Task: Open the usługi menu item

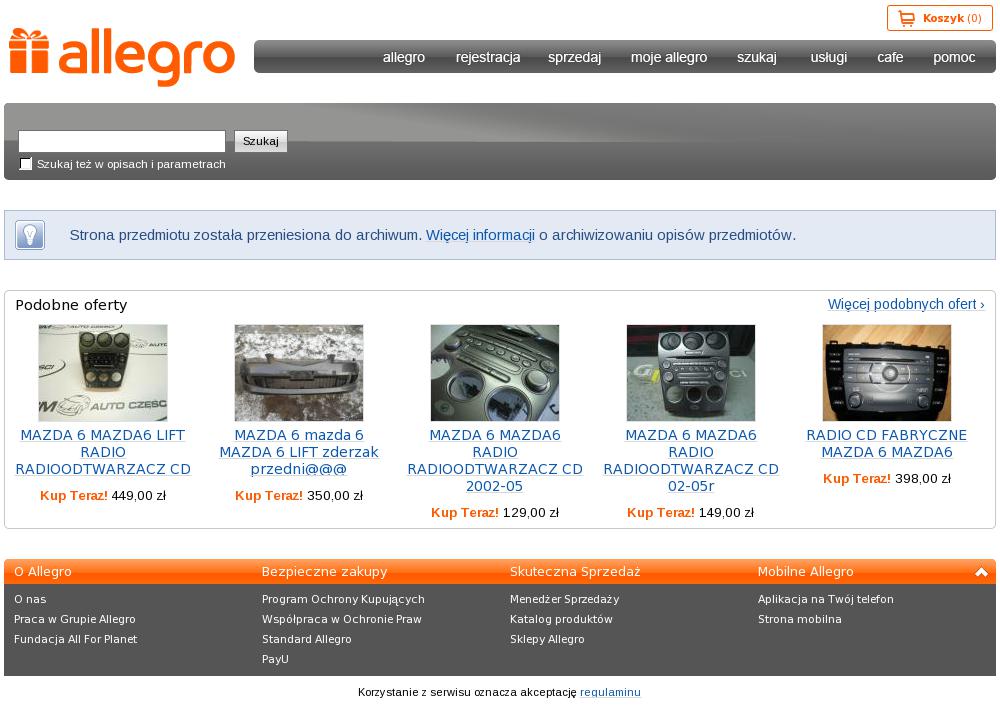Action: pyautogui.click(x=828, y=57)
